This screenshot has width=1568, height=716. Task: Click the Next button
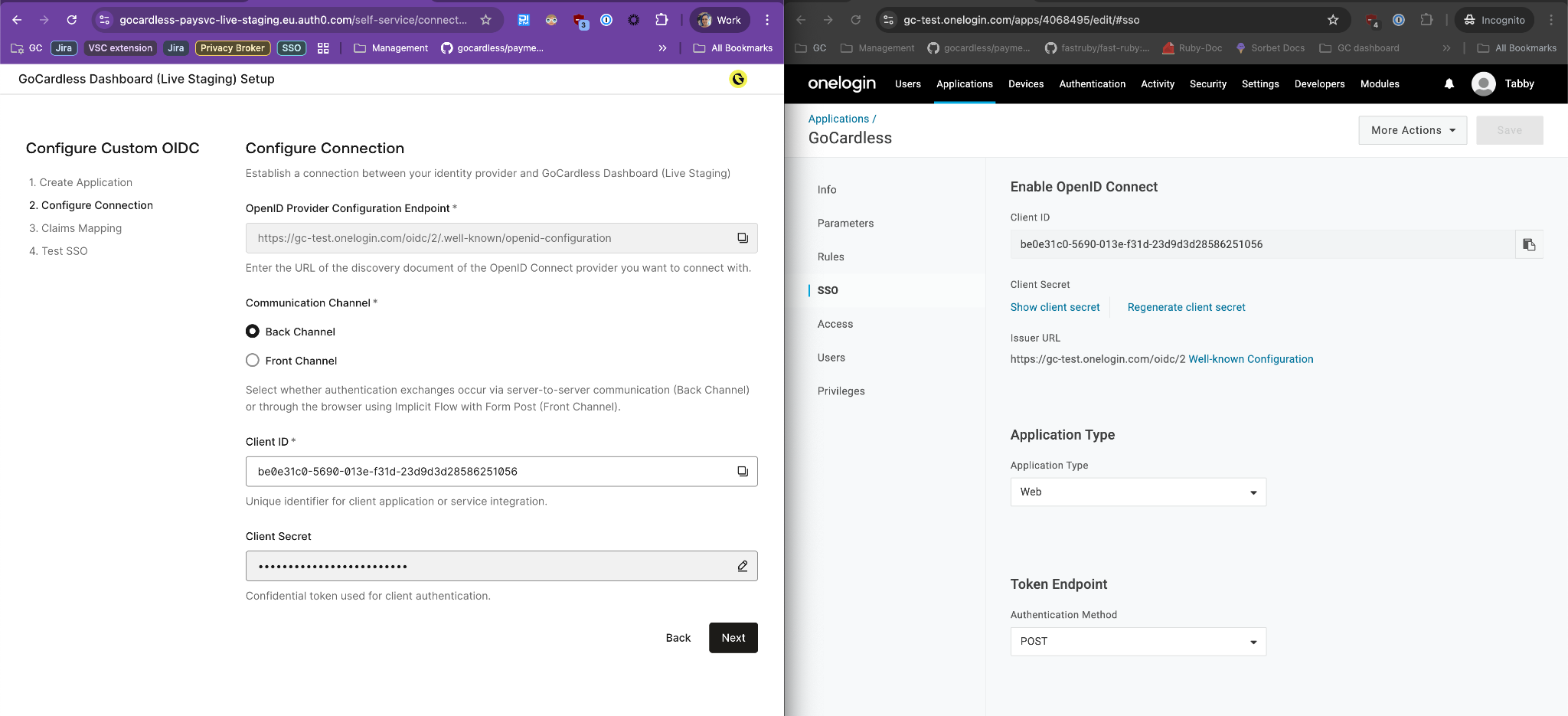pos(733,638)
